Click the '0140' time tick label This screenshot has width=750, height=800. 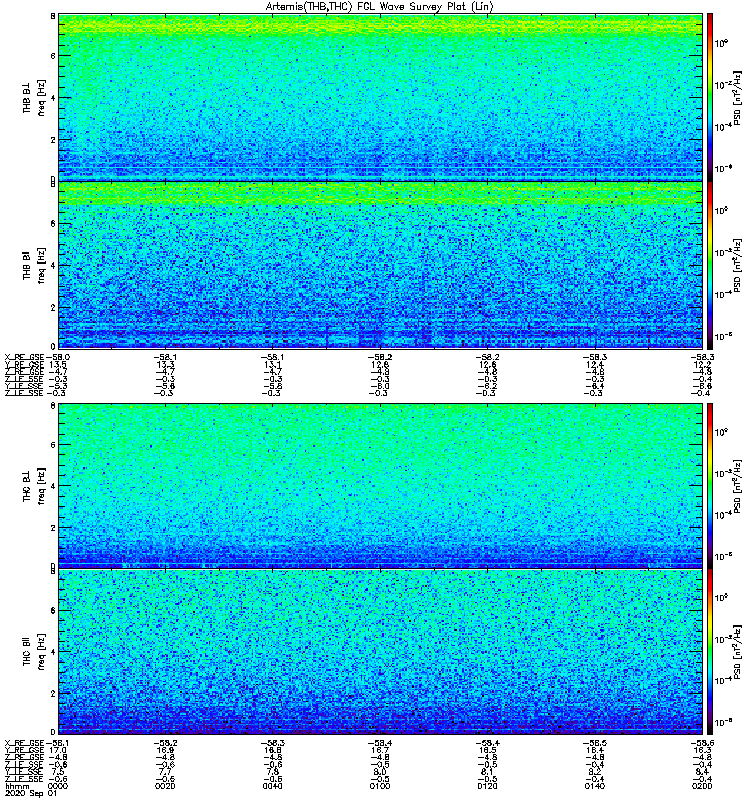tap(594, 786)
